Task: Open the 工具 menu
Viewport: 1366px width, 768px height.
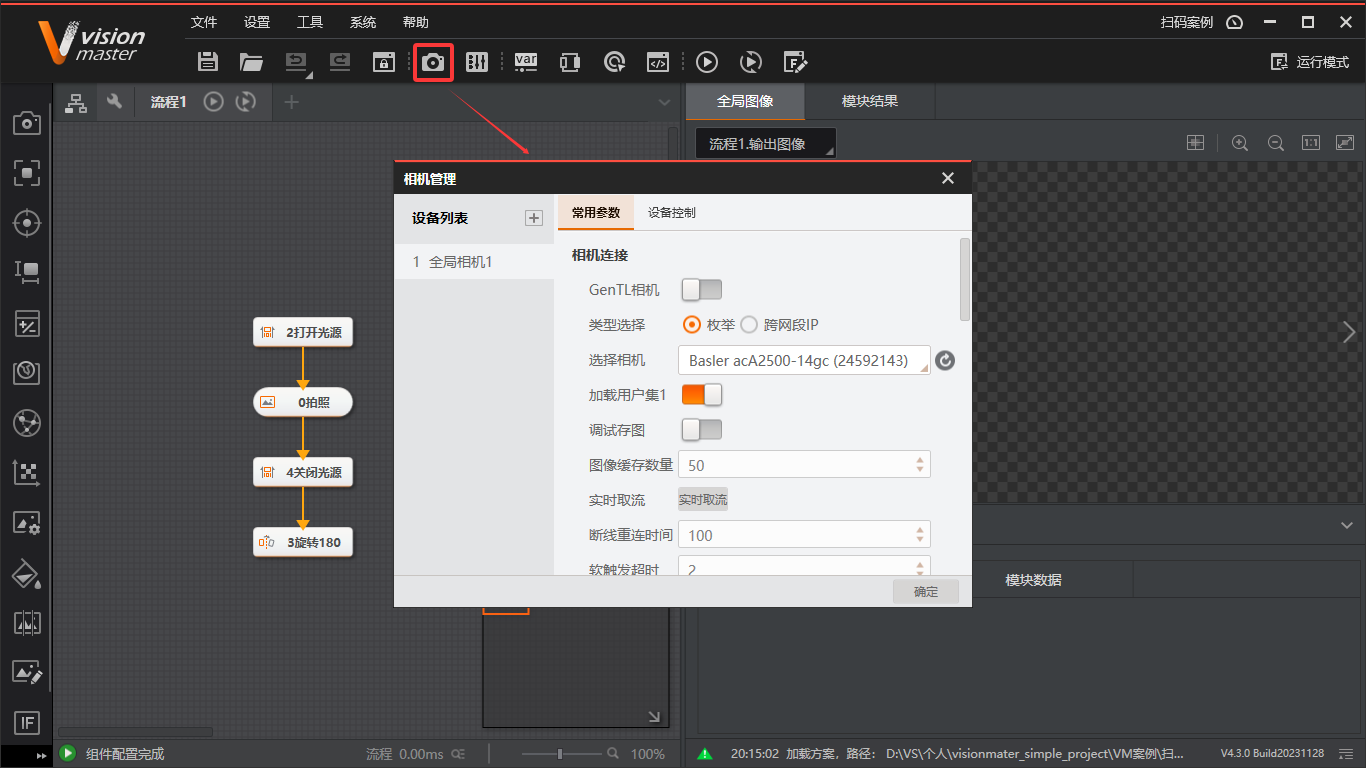Action: 310,22
